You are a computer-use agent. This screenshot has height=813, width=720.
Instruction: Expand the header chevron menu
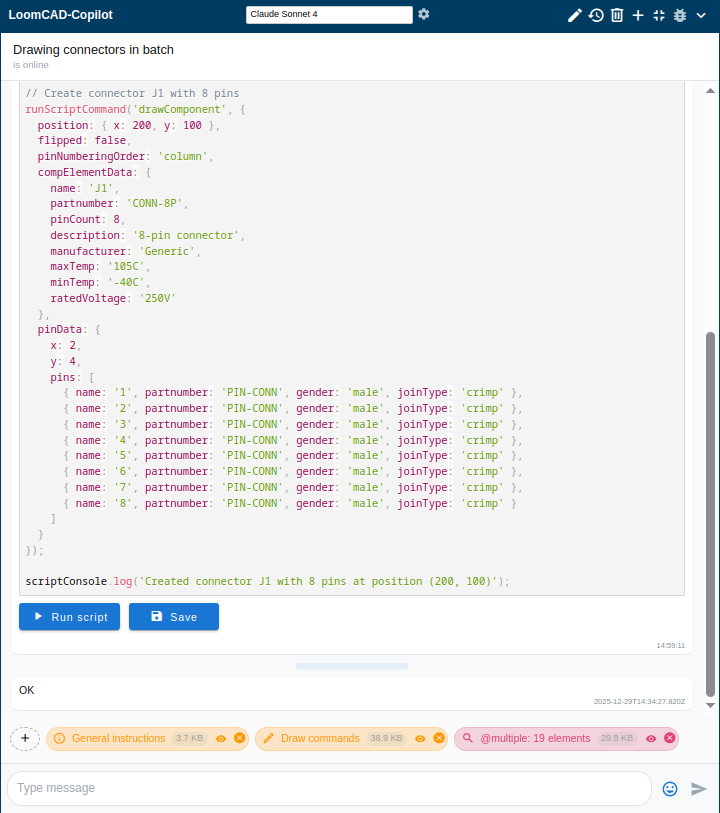click(x=702, y=15)
